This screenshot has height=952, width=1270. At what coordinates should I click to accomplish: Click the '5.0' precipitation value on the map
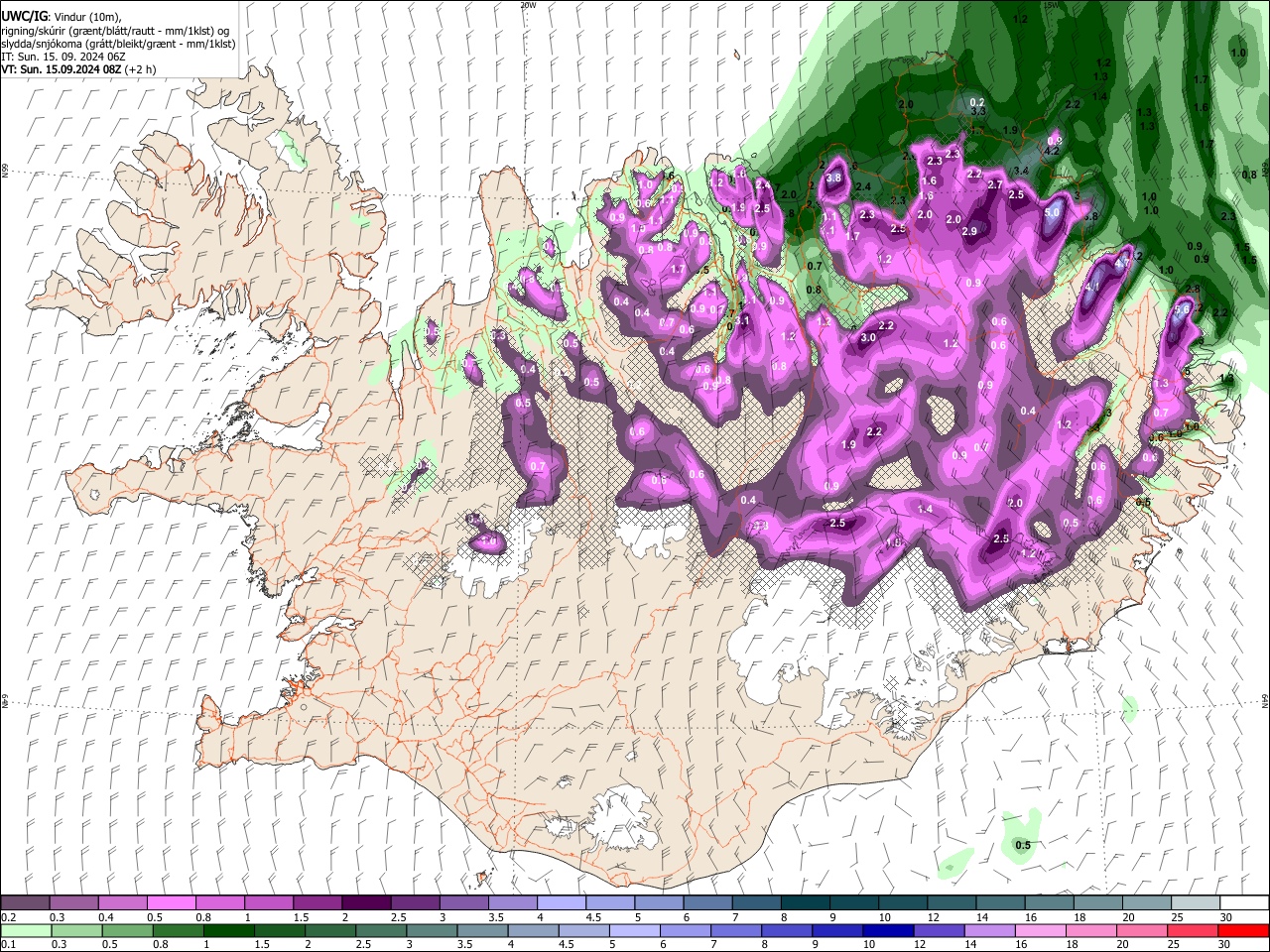point(1053,212)
